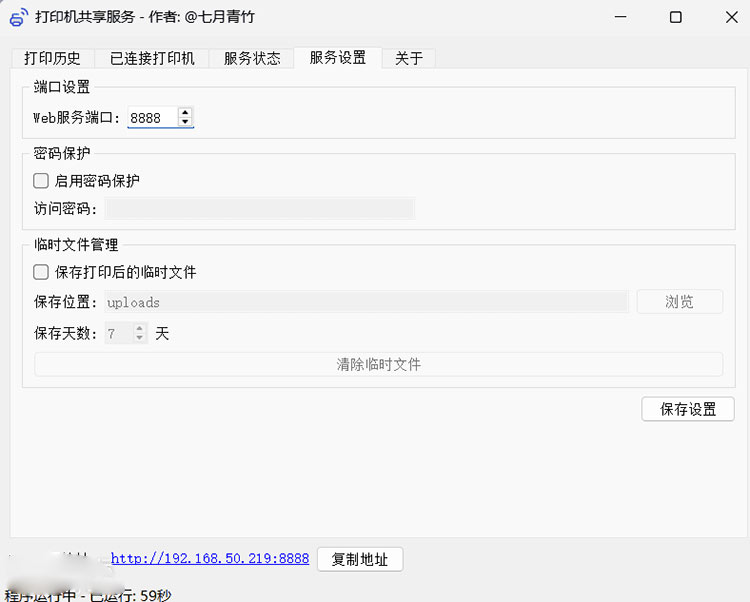The width and height of the screenshot is (750, 602).
Task: Switch to the 打印历史 tab
Action: [52, 58]
